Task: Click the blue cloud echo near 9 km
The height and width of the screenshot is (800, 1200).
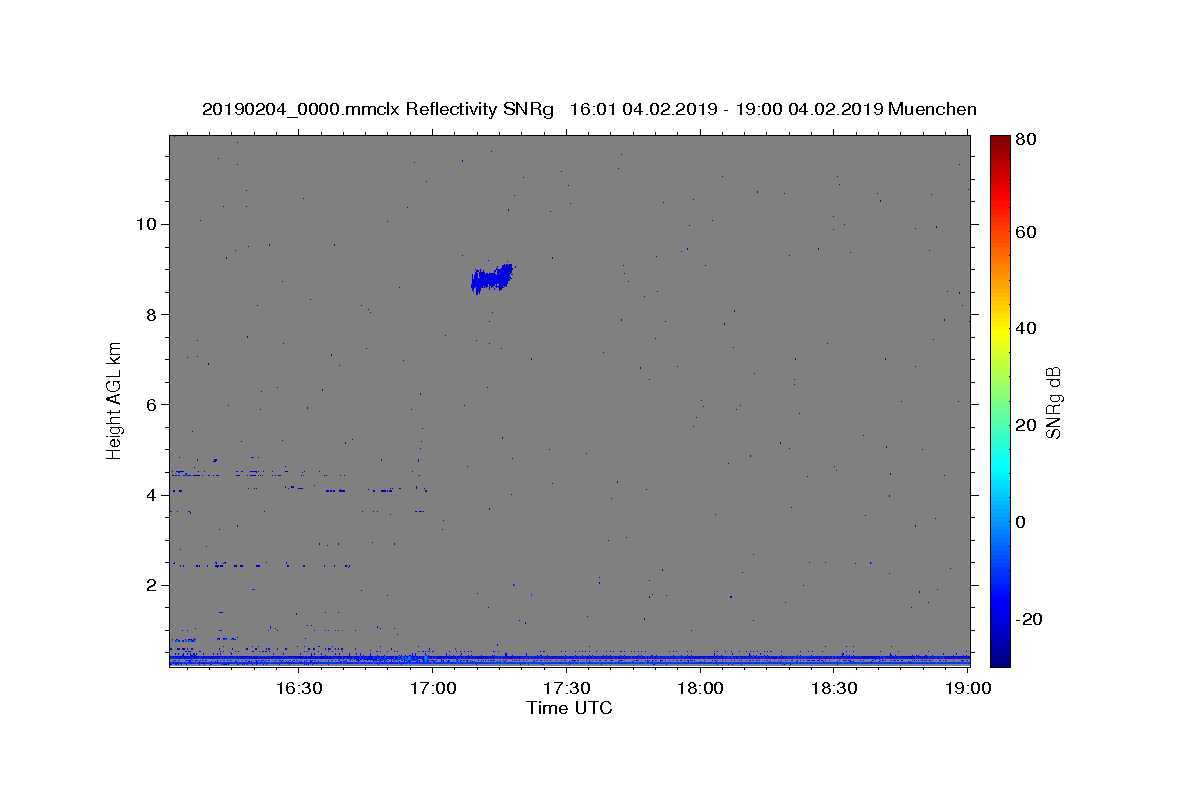Action: (x=492, y=279)
